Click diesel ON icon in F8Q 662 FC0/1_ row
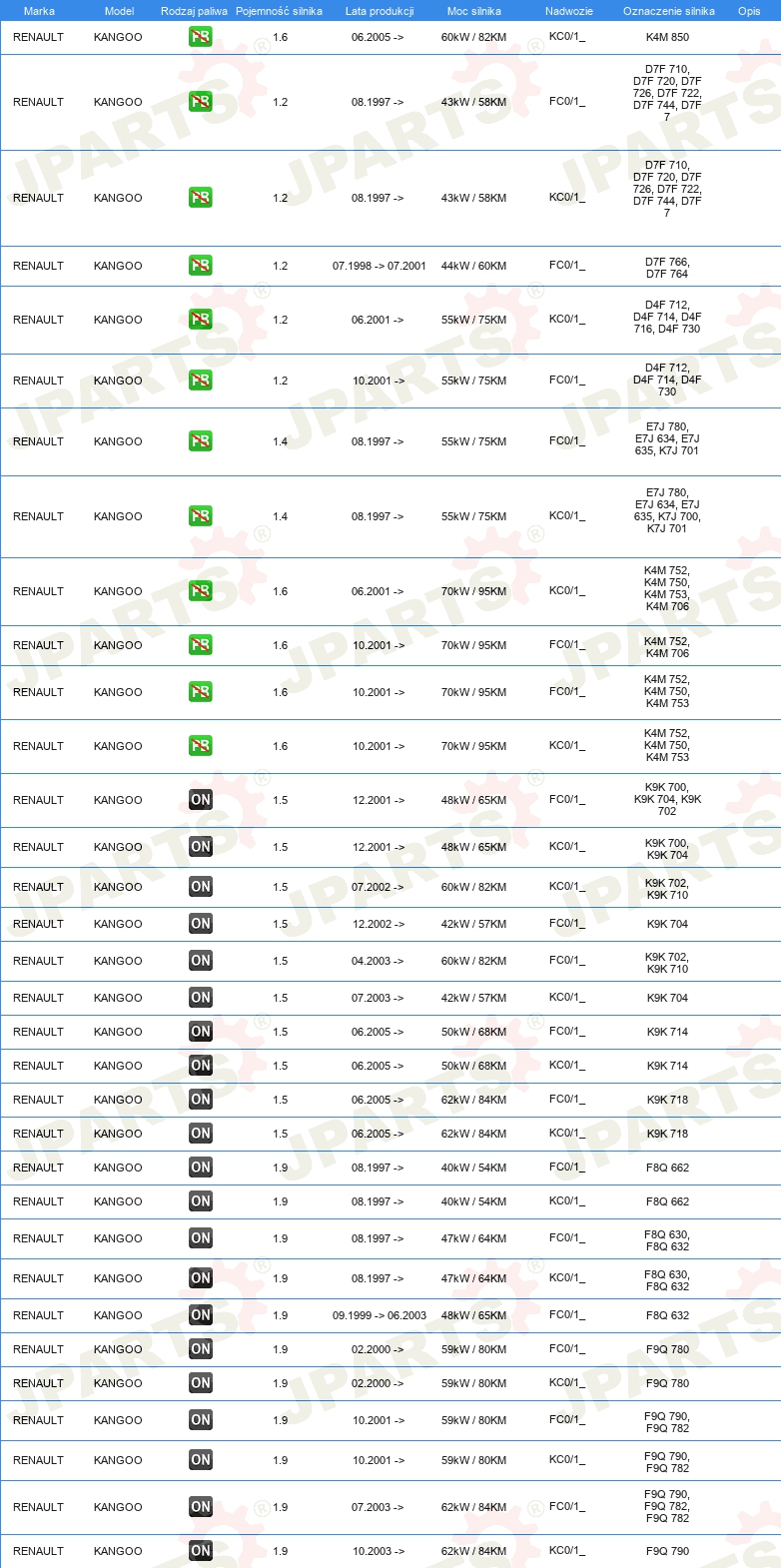Screen dimensions: 781x1568 [201, 1168]
